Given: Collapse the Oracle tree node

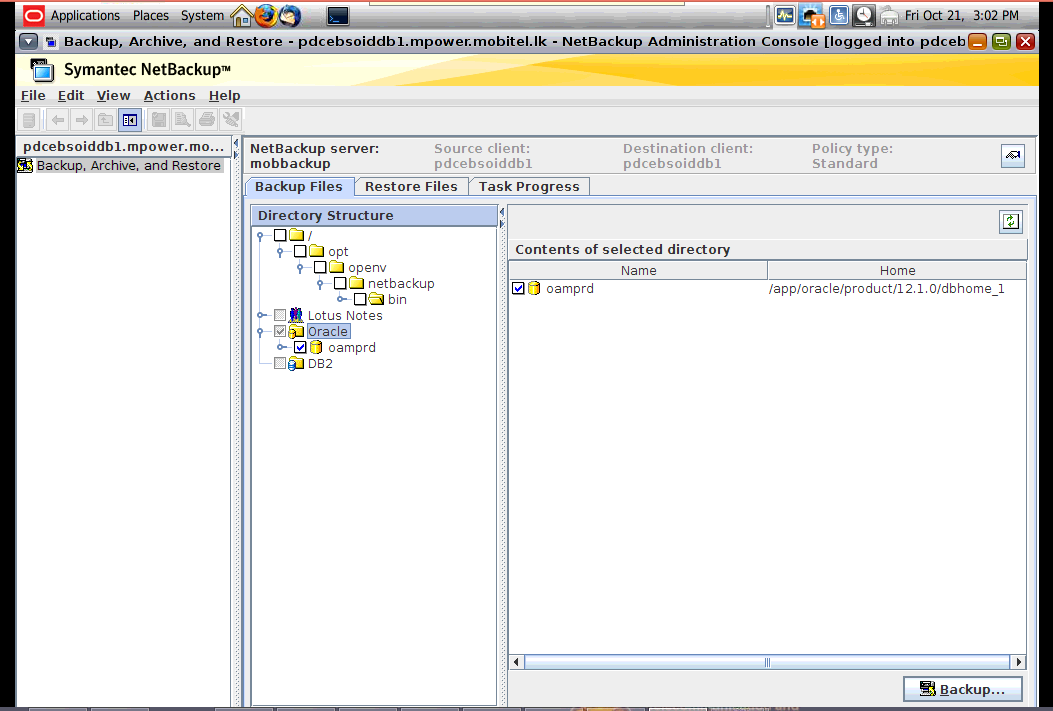Looking at the screenshot, I should 262,331.
